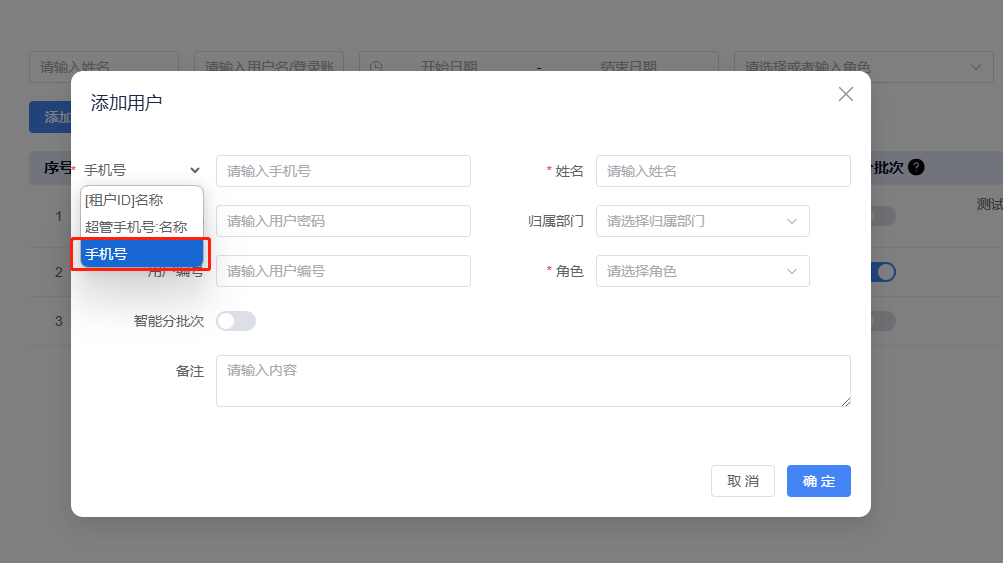Image resolution: width=1003 pixels, height=563 pixels.
Task: Click the clock icon in the date range picker
Action: click(376, 67)
